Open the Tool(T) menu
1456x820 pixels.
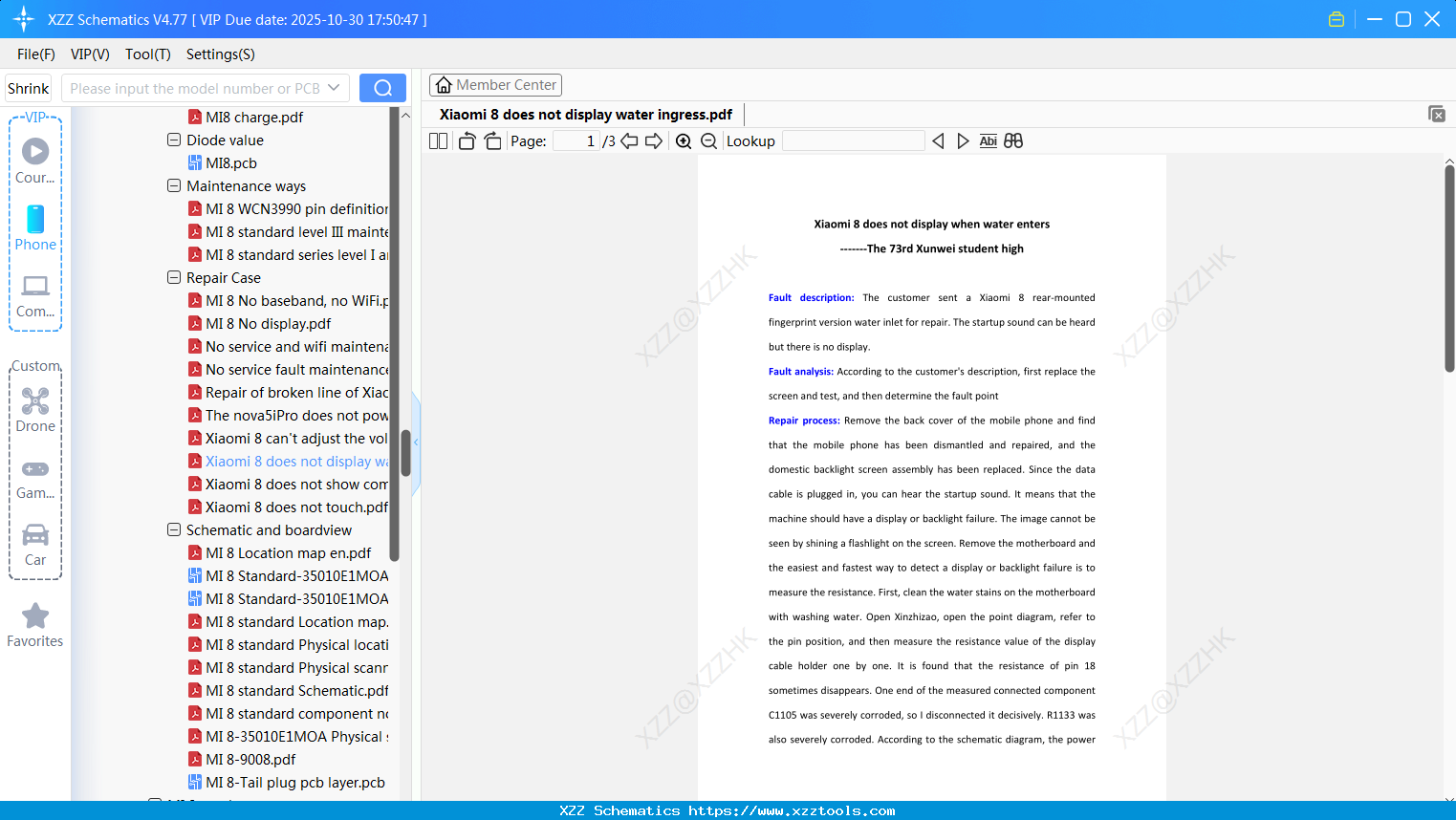click(148, 54)
